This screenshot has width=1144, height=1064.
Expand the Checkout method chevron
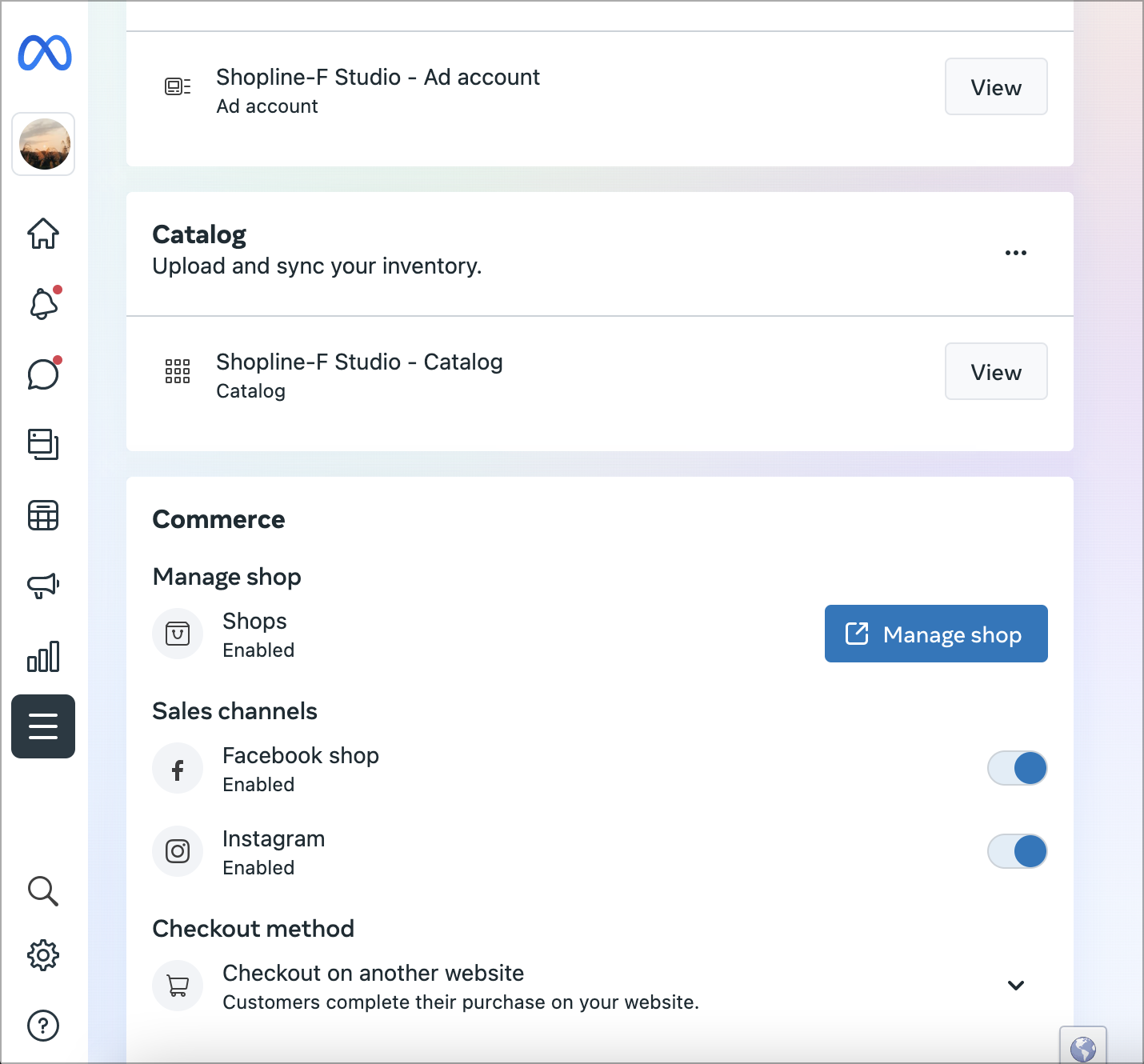(x=1016, y=986)
